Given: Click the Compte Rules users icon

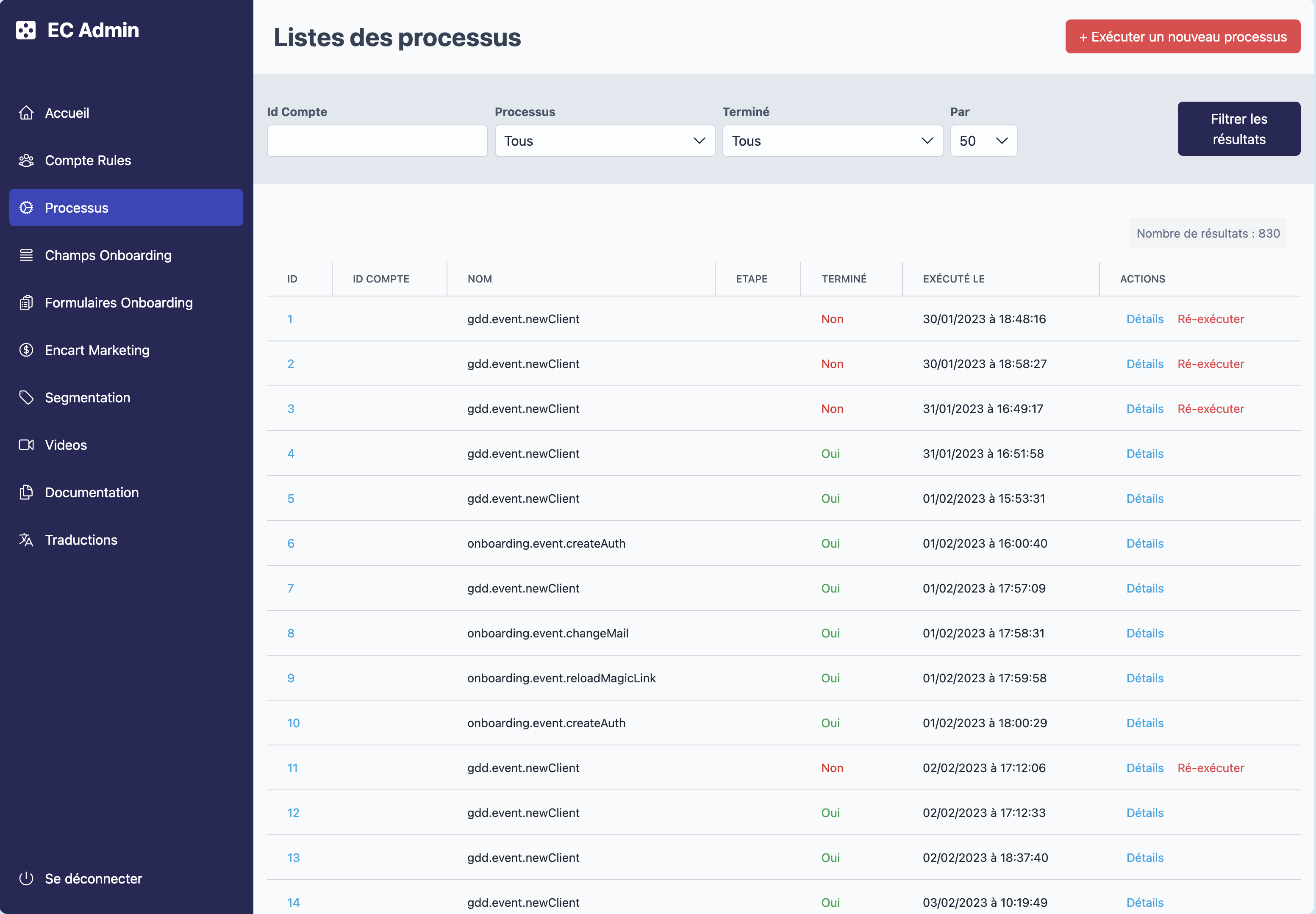Looking at the screenshot, I should pos(26,161).
